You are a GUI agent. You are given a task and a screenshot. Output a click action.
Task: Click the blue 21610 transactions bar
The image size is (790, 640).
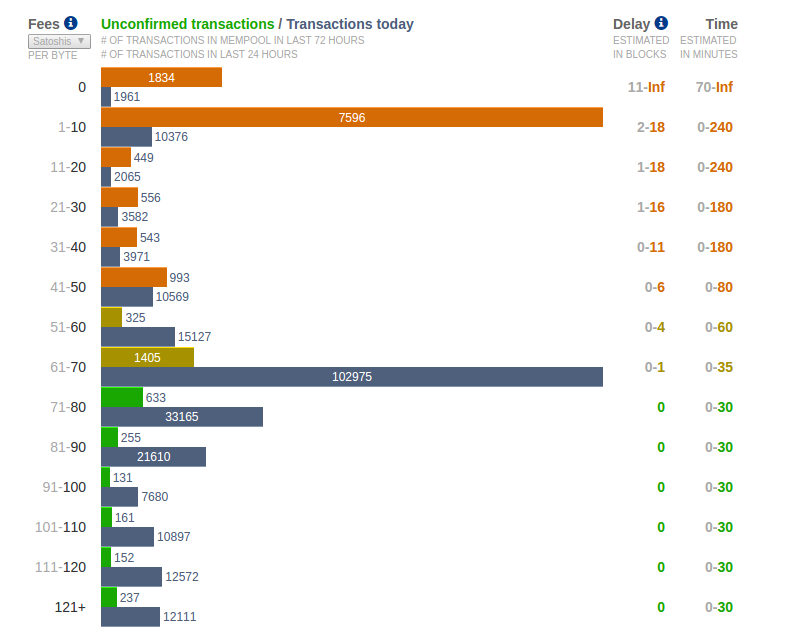click(153, 457)
